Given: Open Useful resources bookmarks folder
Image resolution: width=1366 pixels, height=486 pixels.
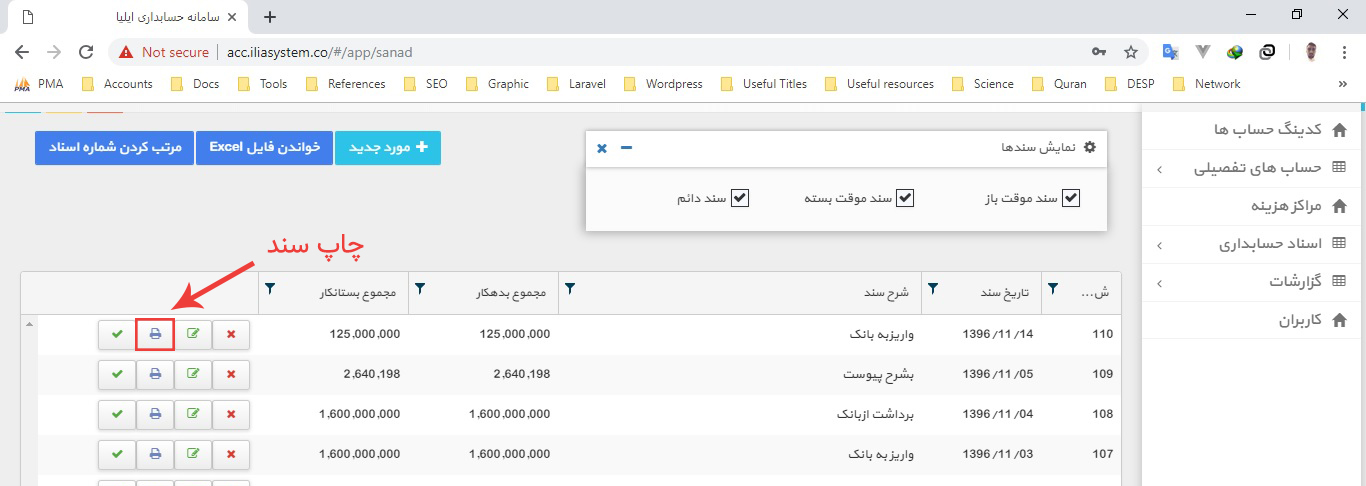Looking at the screenshot, I should pyautogui.click(x=878, y=84).
